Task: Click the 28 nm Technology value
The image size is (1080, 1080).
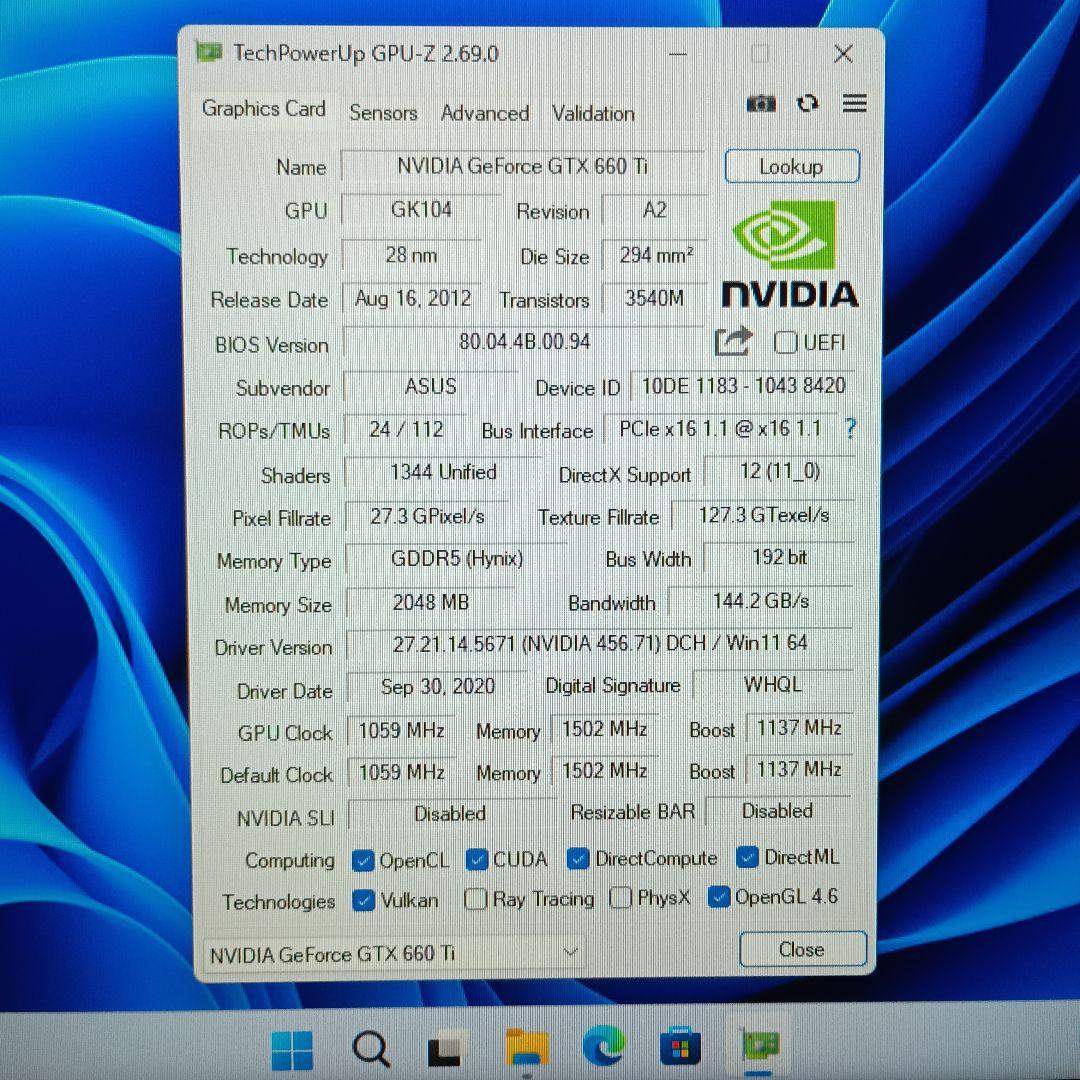Action: 411,255
